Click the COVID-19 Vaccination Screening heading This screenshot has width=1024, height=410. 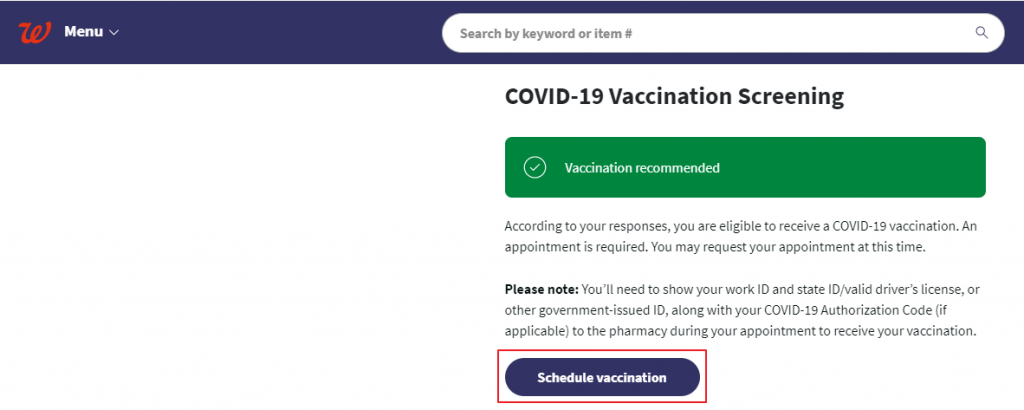point(674,96)
